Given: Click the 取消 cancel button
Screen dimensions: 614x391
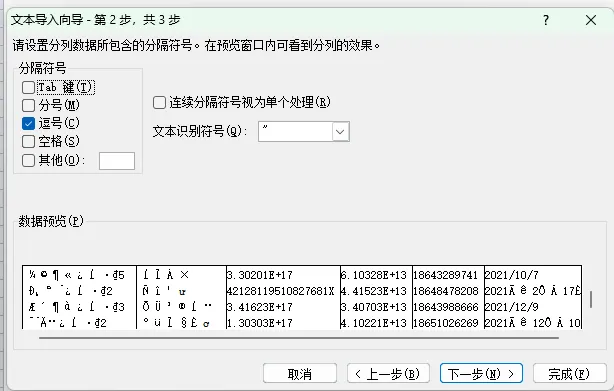Looking at the screenshot, I should coord(300,373).
